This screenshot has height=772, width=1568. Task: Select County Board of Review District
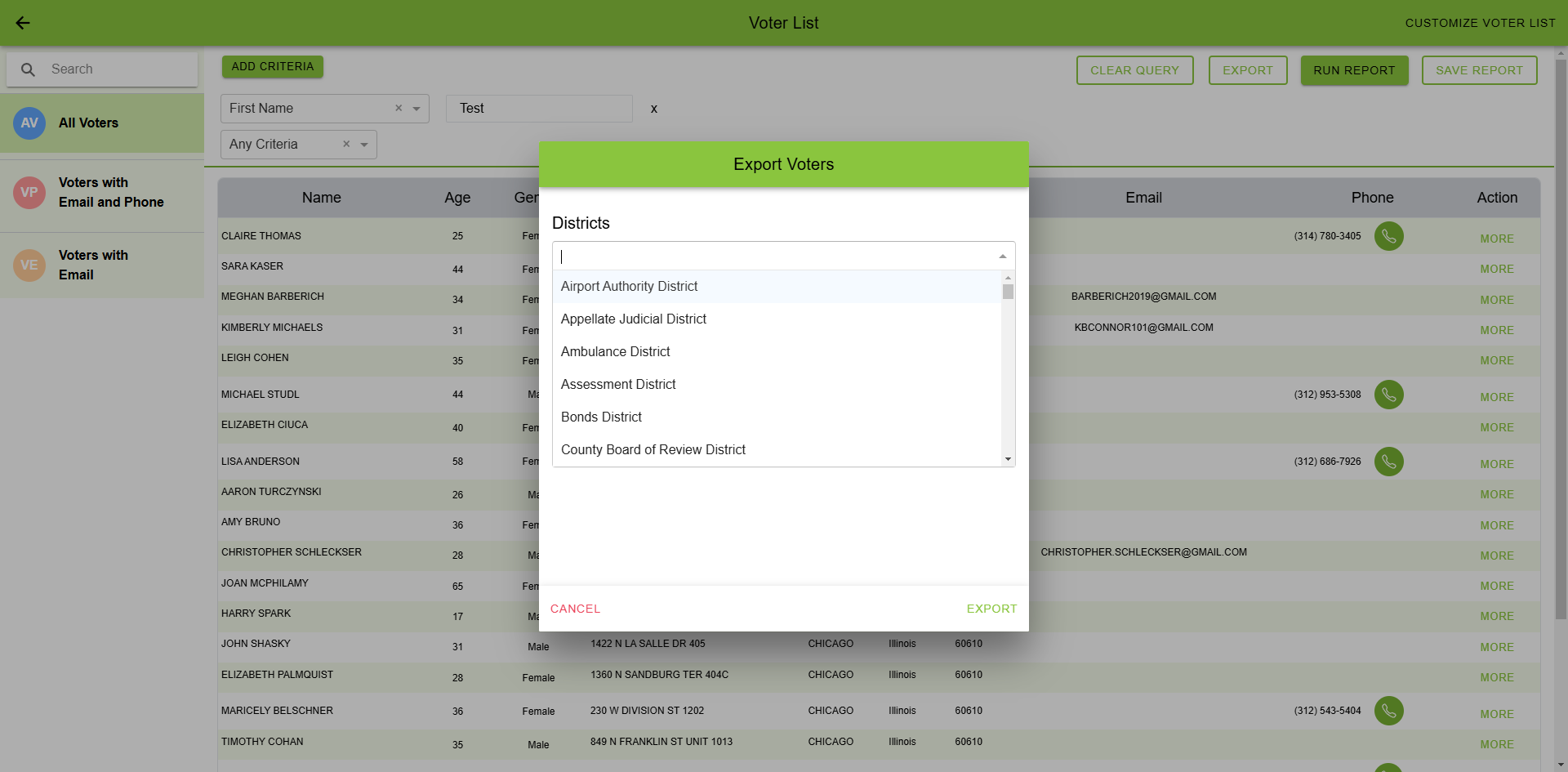(x=653, y=450)
